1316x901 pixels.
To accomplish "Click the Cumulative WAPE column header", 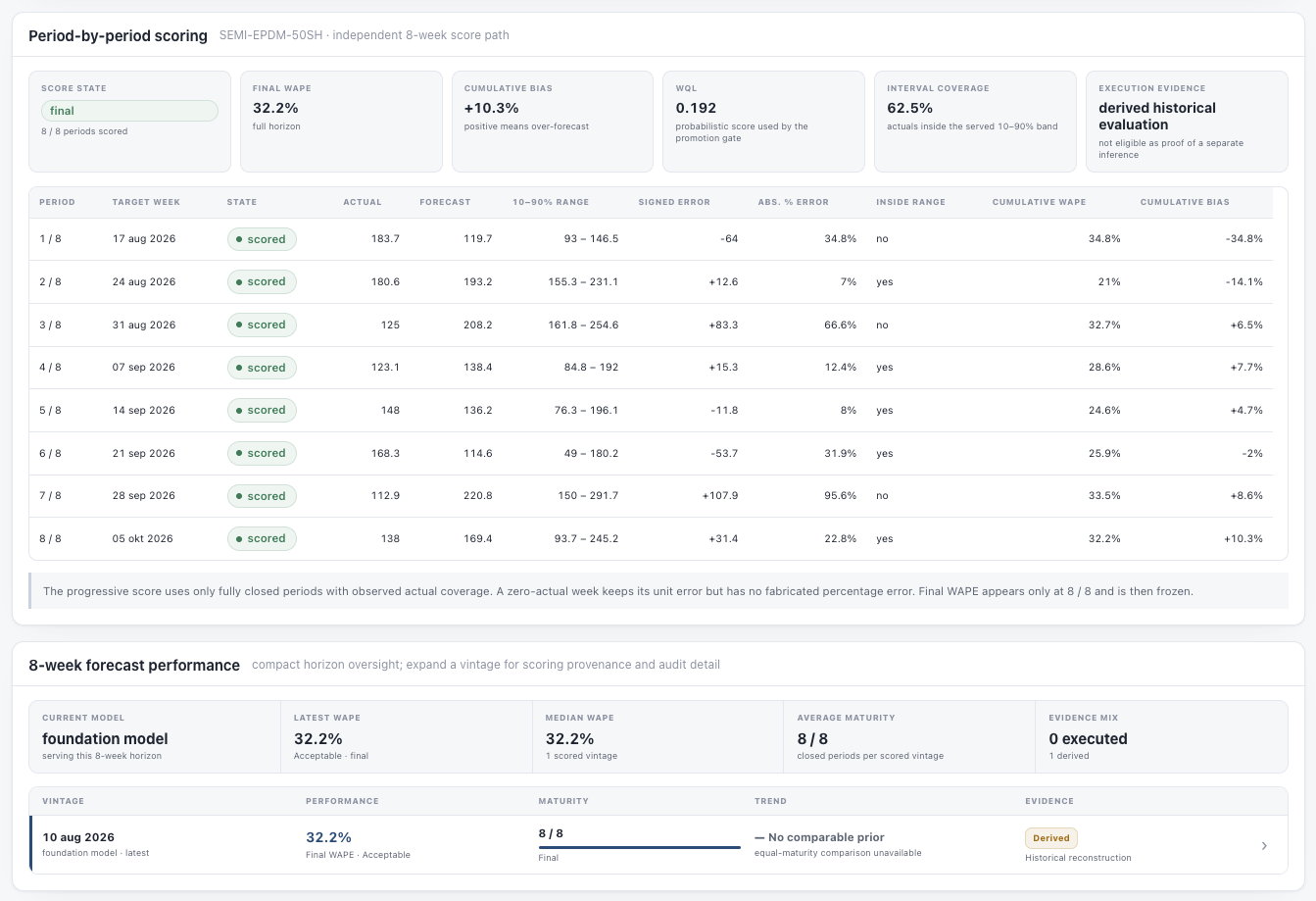I will point(1039,202).
